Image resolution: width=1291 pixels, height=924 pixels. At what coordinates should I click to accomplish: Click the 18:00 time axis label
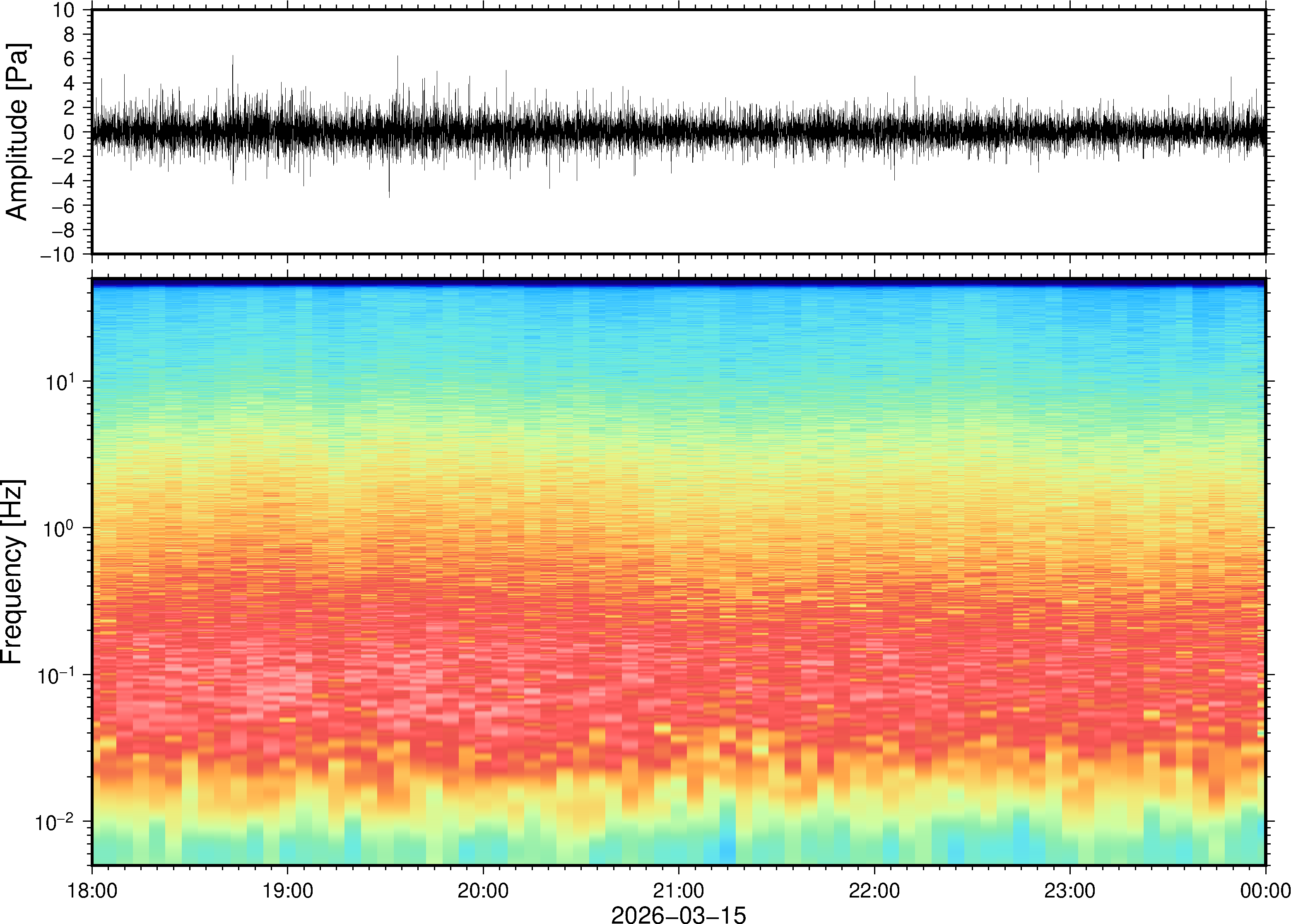click(92, 890)
